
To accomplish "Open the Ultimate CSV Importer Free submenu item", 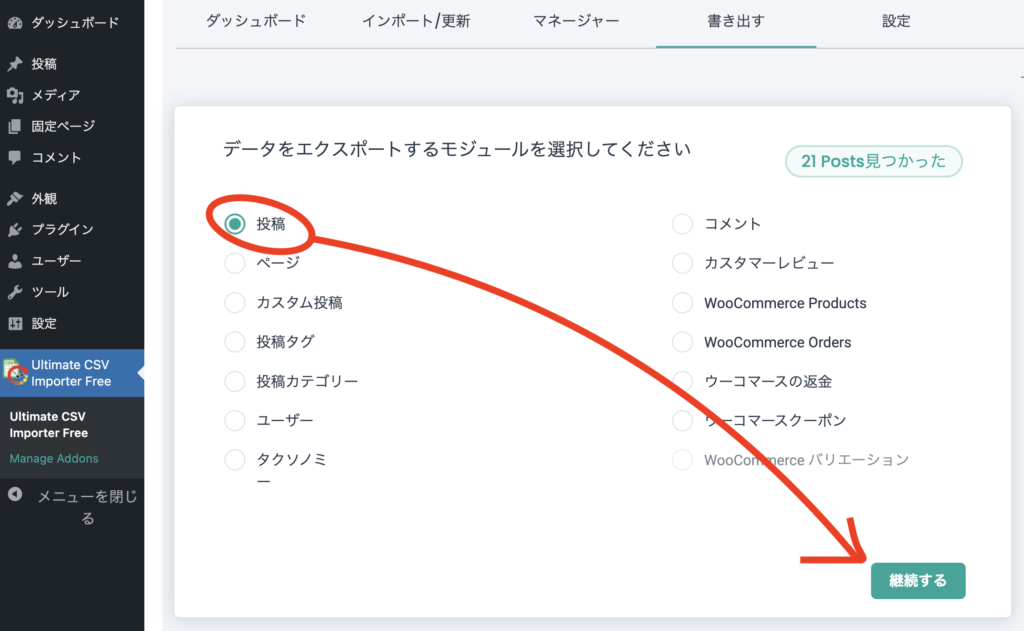I will pyautogui.click(x=49, y=425).
